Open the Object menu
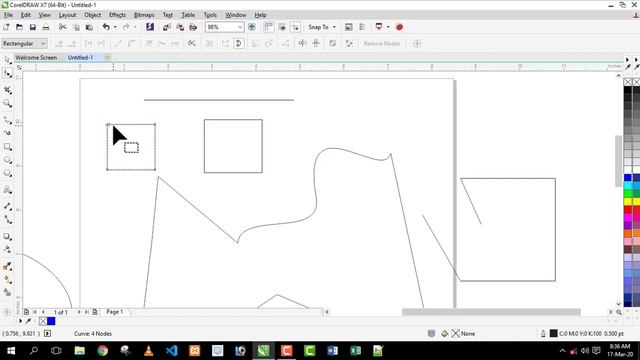 point(93,15)
